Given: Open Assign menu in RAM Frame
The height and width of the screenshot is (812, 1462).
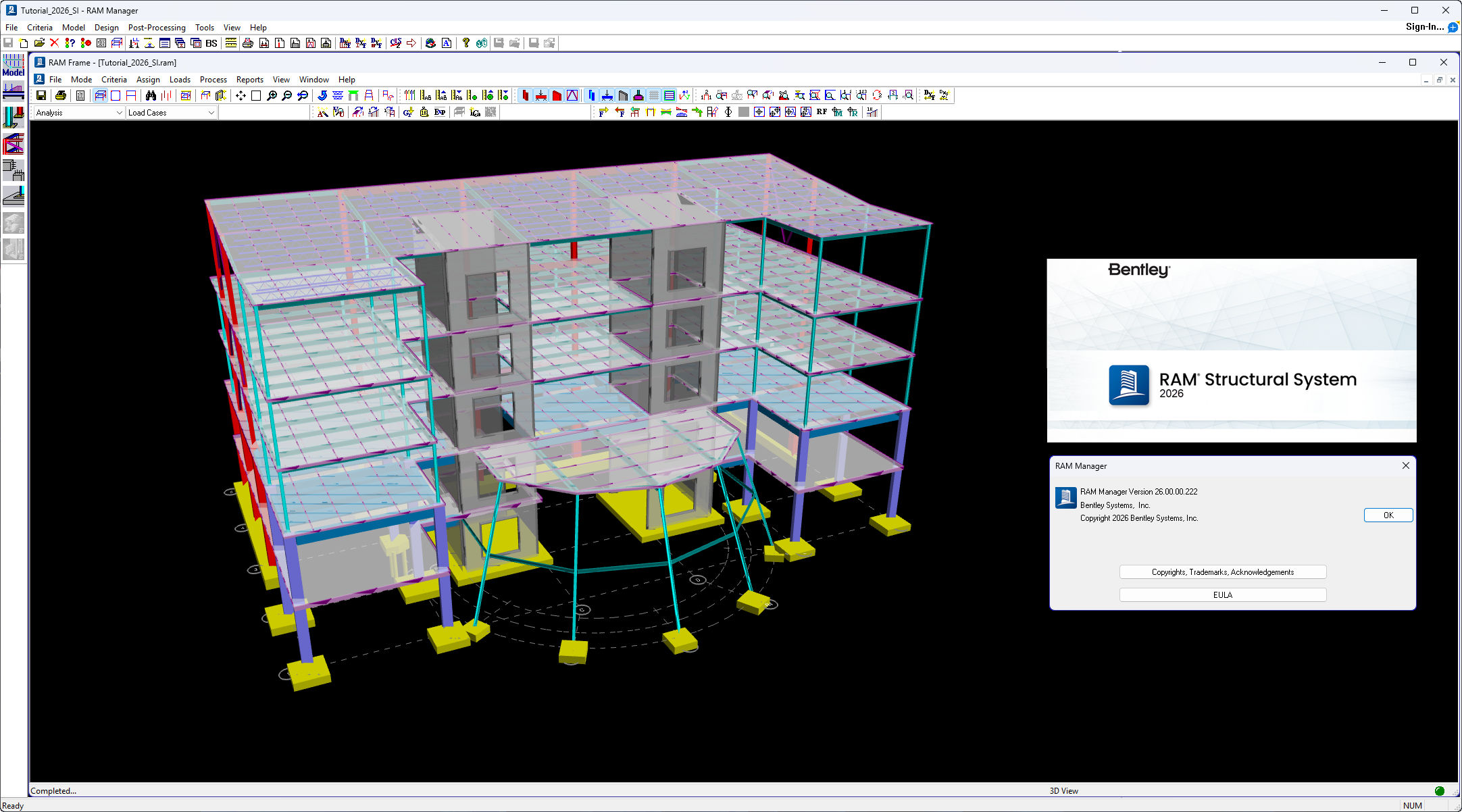Looking at the screenshot, I should point(148,80).
